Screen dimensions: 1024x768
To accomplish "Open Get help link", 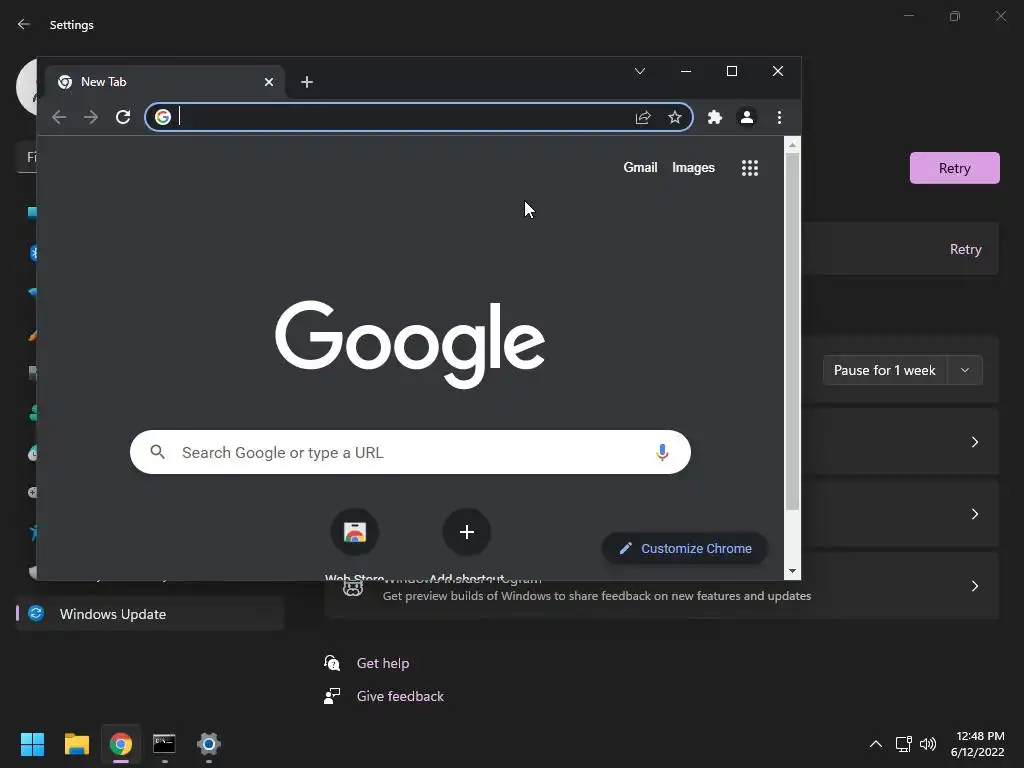I will point(383,663).
